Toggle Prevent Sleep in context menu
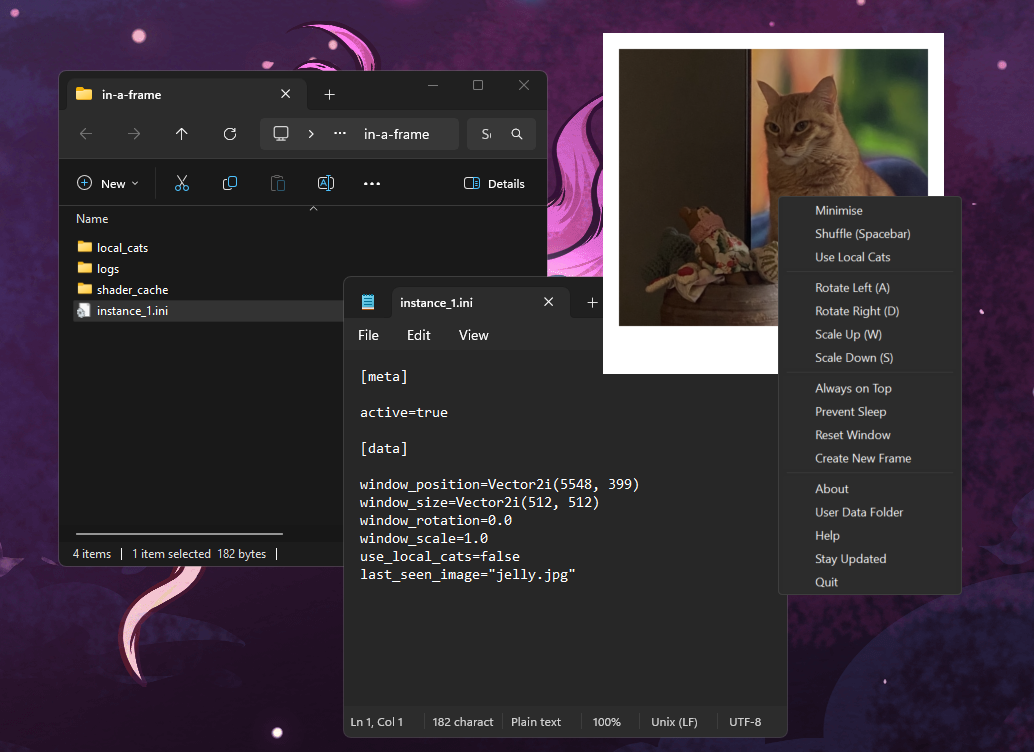The height and width of the screenshot is (752, 1034). coord(851,412)
